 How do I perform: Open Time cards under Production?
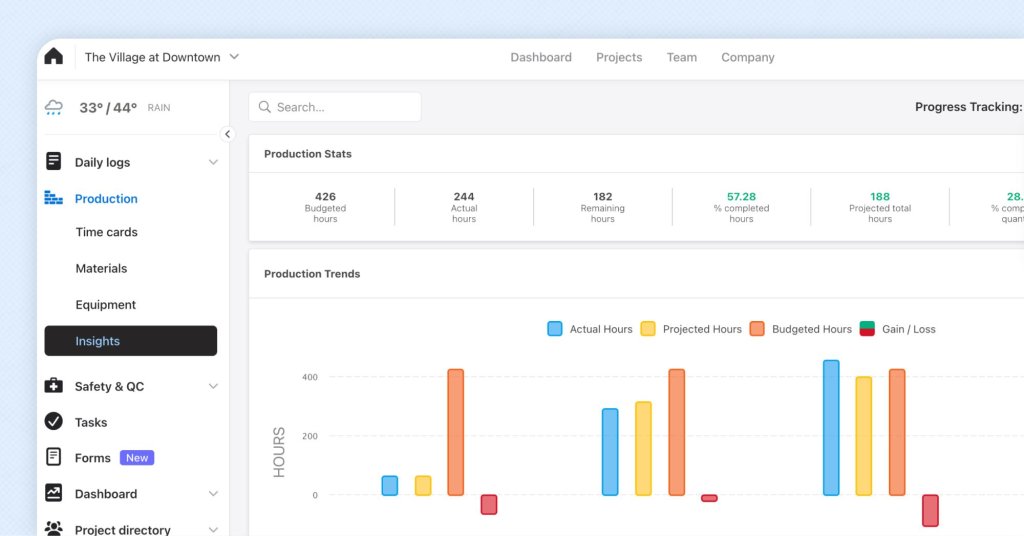click(107, 232)
